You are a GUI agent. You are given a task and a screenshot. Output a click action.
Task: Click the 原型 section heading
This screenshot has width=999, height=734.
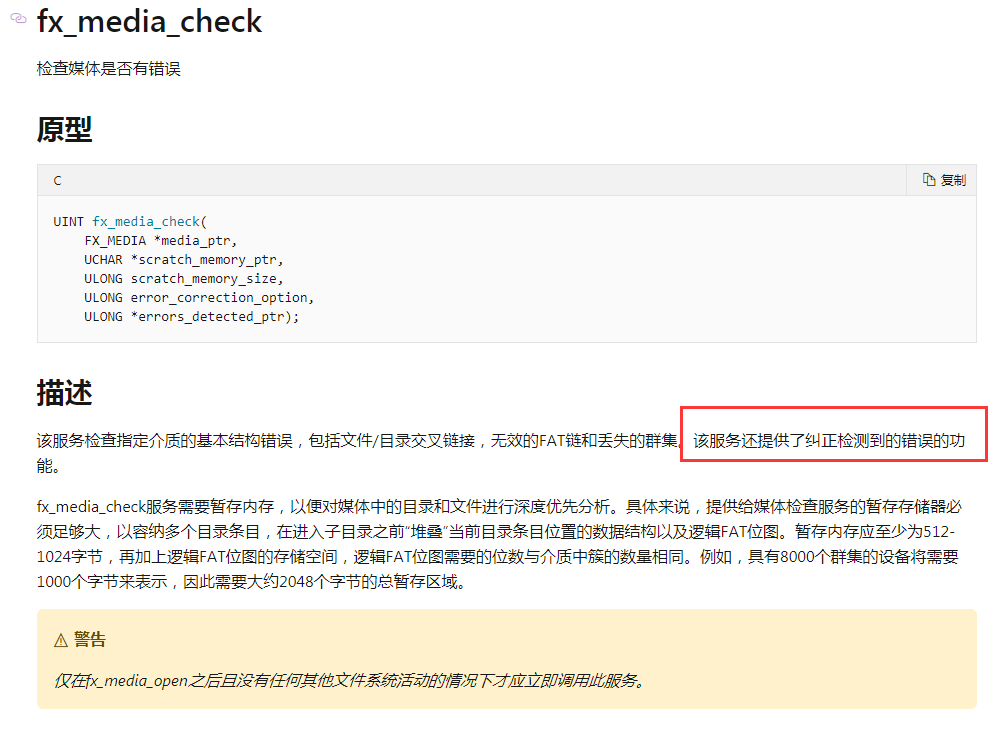pyautogui.click(x=64, y=129)
